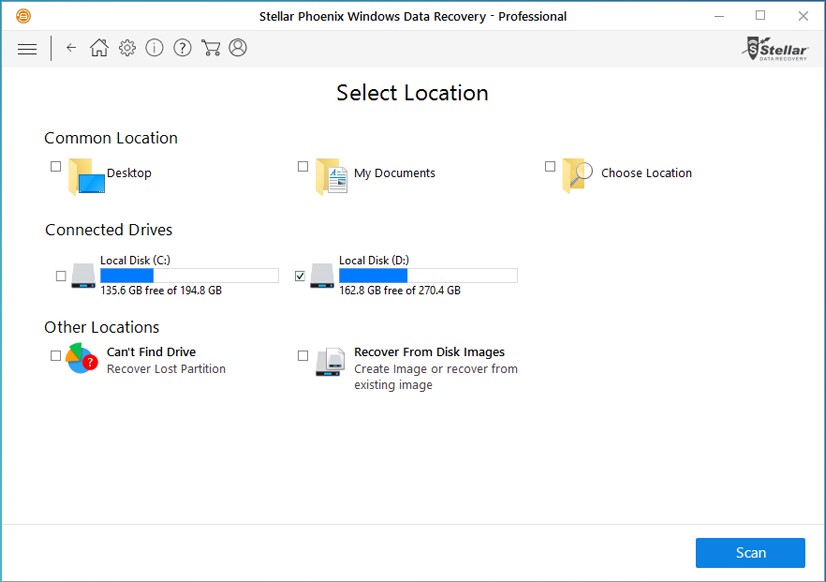Start the Scan
Screen dimensions: 826x582
click(750, 553)
